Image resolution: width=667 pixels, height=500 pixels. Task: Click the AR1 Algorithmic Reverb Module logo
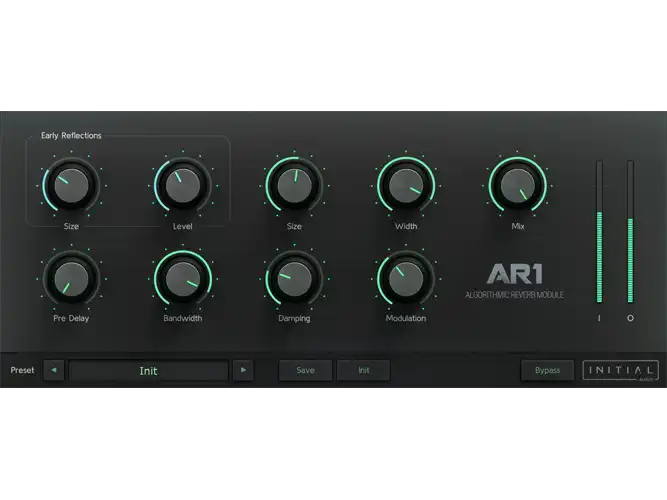pos(514,281)
